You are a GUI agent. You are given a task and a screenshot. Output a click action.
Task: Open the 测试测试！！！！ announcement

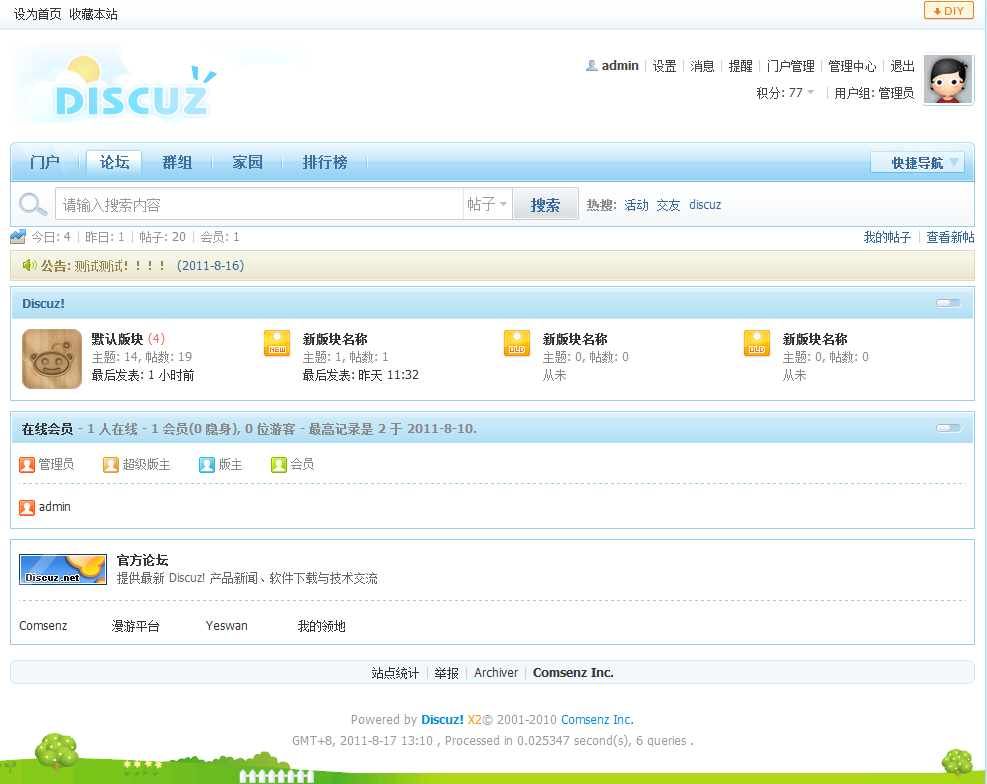[x=121, y=266]
